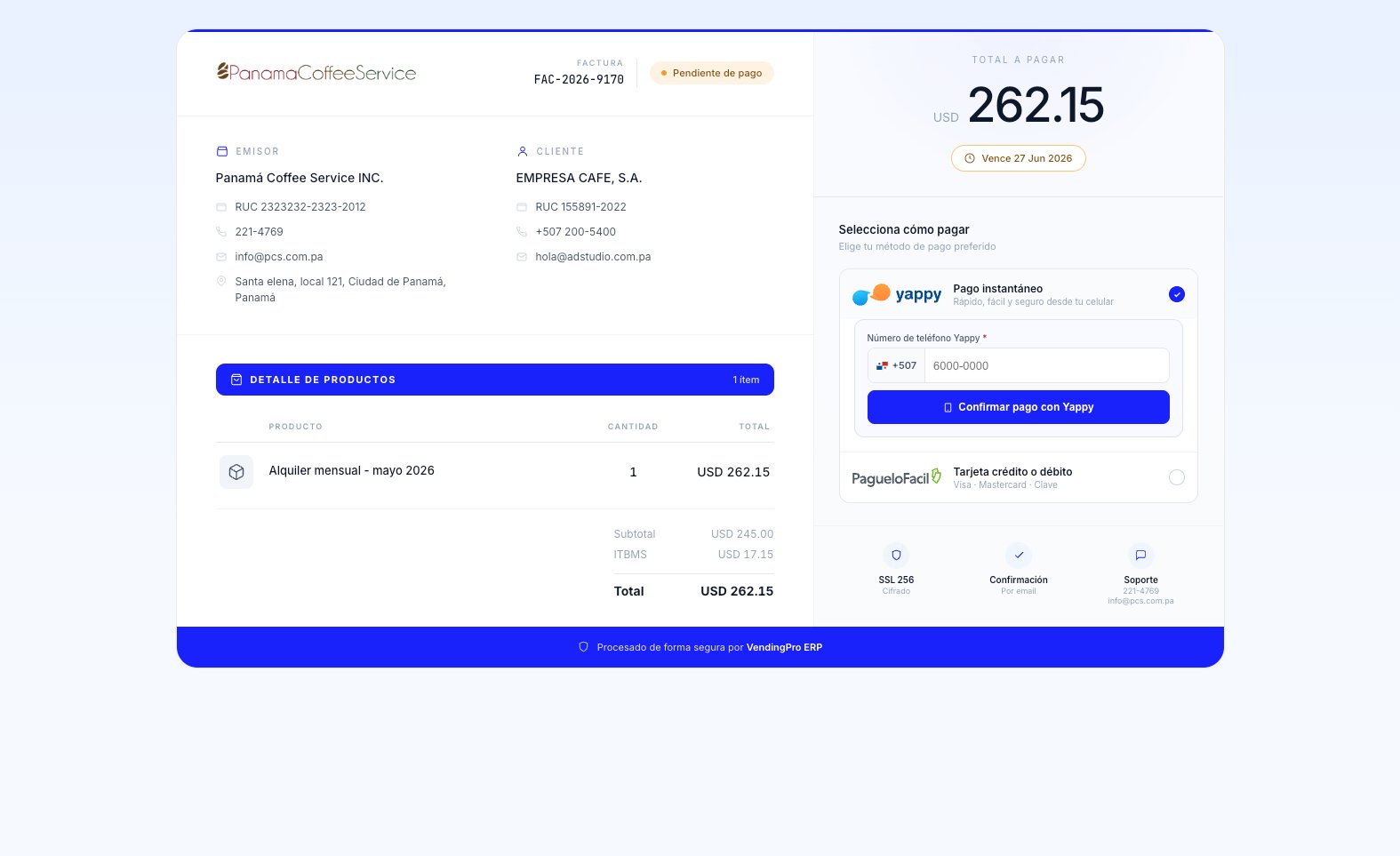The image size is (1400, 856).
Task: Click the SSL 256 shield icon
Action: tap(896, 556)
